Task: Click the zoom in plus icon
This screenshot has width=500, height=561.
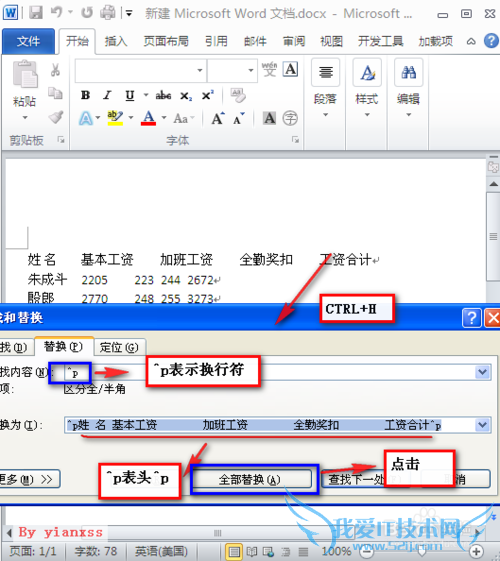Action: click(x=476, y=551)
